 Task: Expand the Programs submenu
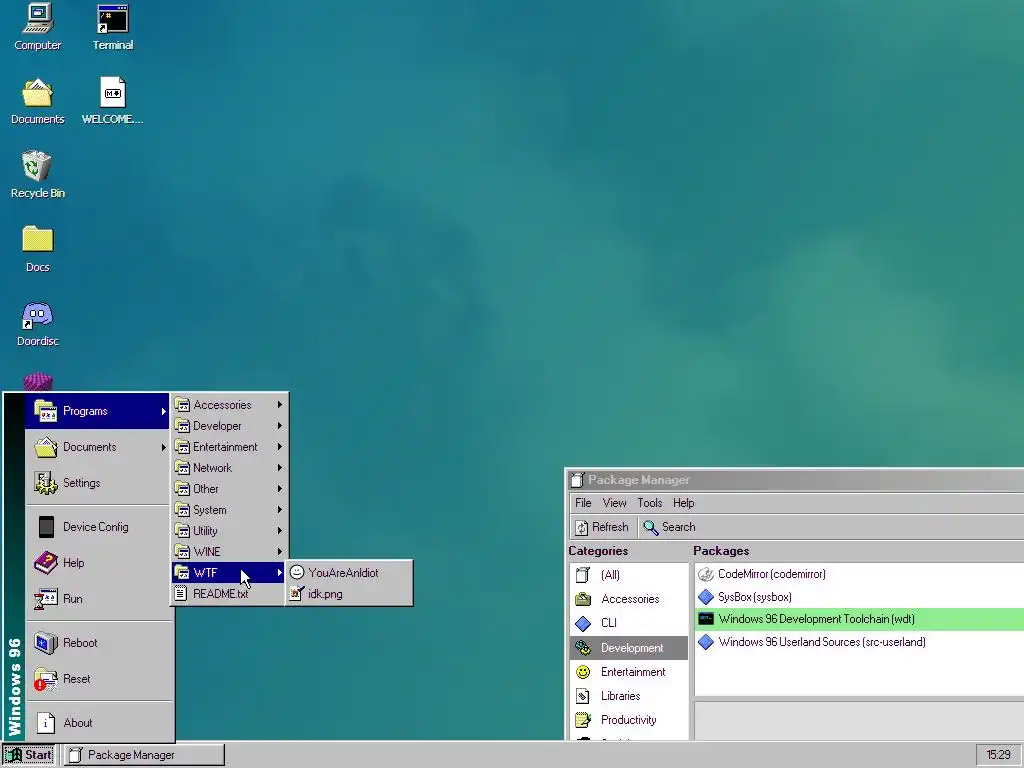click(97, 411)
